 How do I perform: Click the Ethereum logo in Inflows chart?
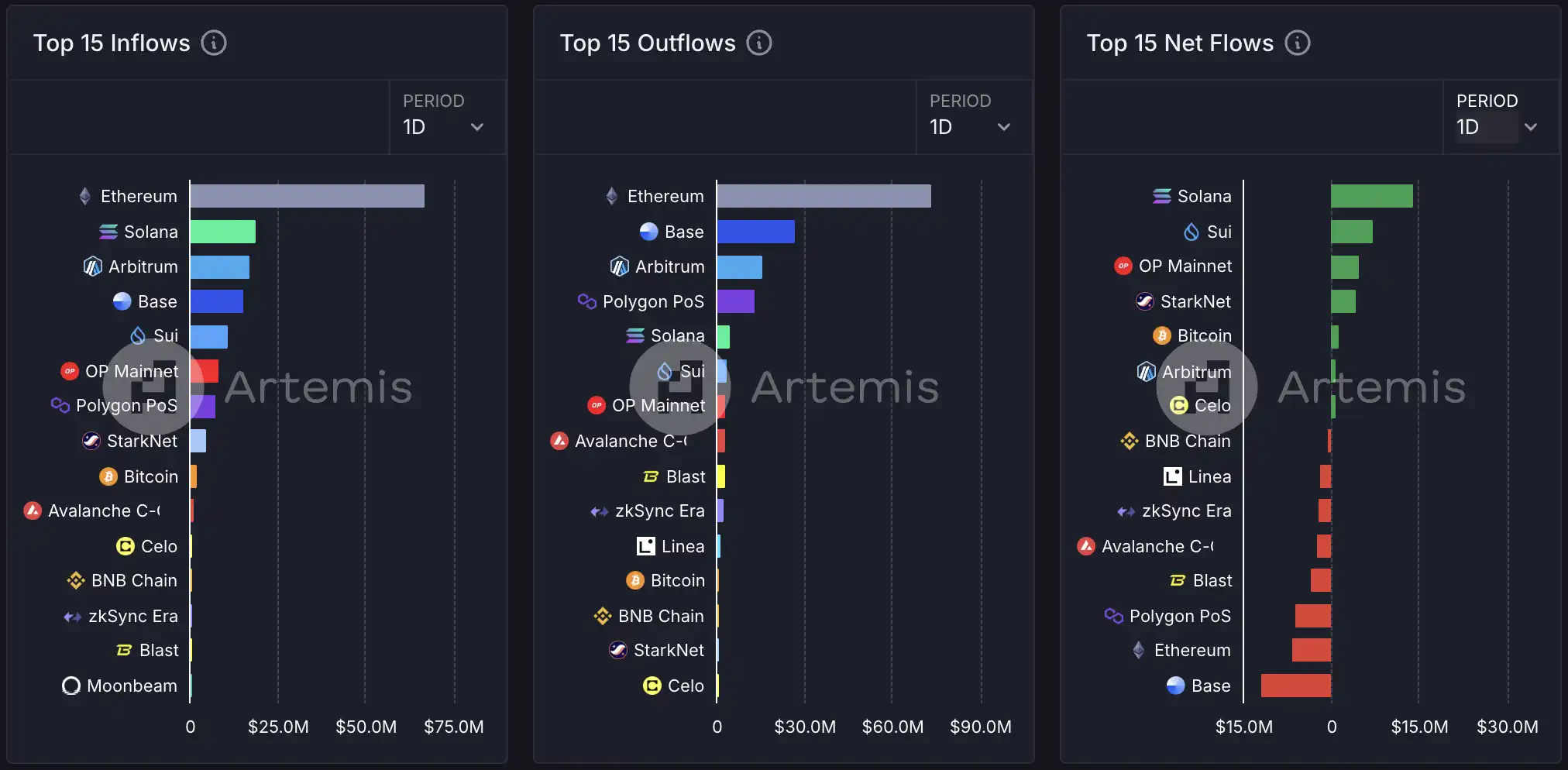[85, 197]
